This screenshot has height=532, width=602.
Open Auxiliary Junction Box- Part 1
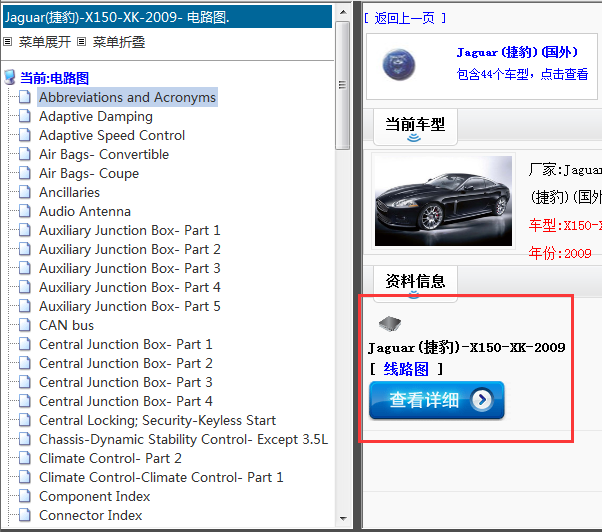click(130, 230)
